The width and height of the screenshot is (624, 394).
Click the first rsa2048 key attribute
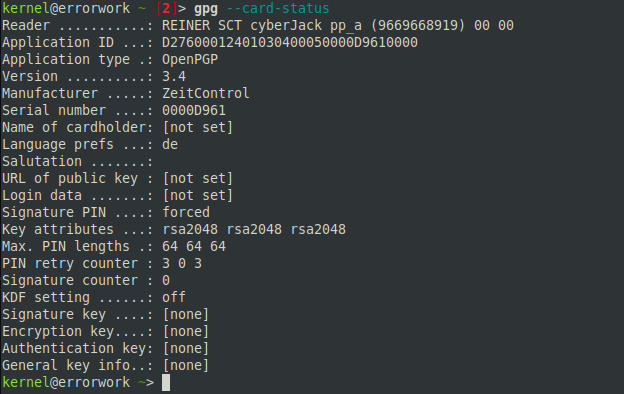click(190, 229)
